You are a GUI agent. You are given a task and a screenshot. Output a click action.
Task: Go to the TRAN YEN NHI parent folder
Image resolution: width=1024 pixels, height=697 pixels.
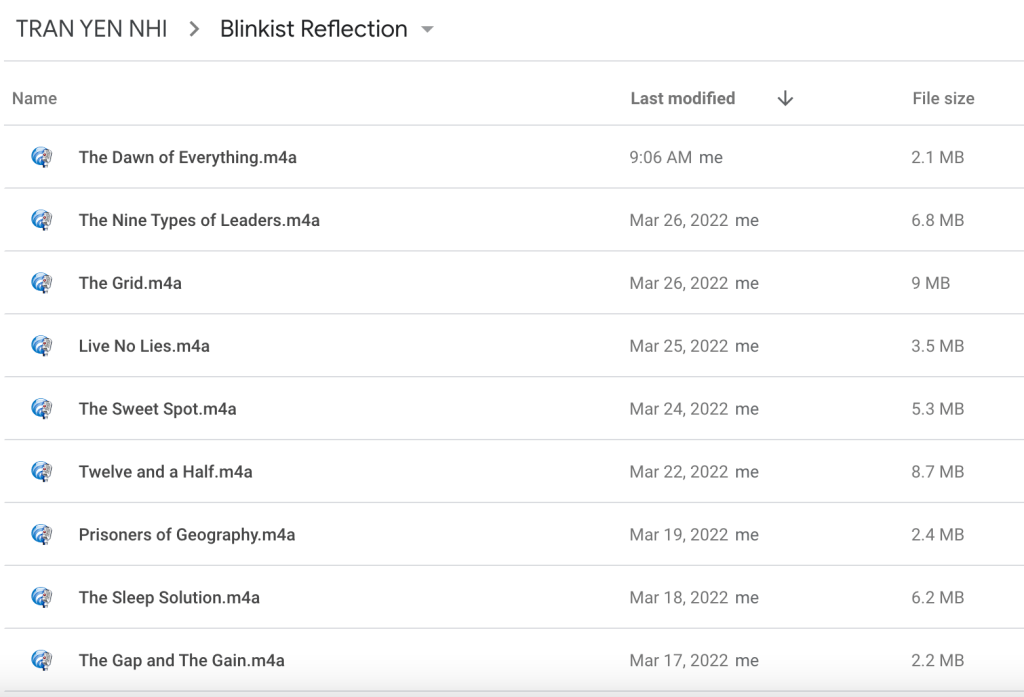pyautogui.click(x=92, y=29)
